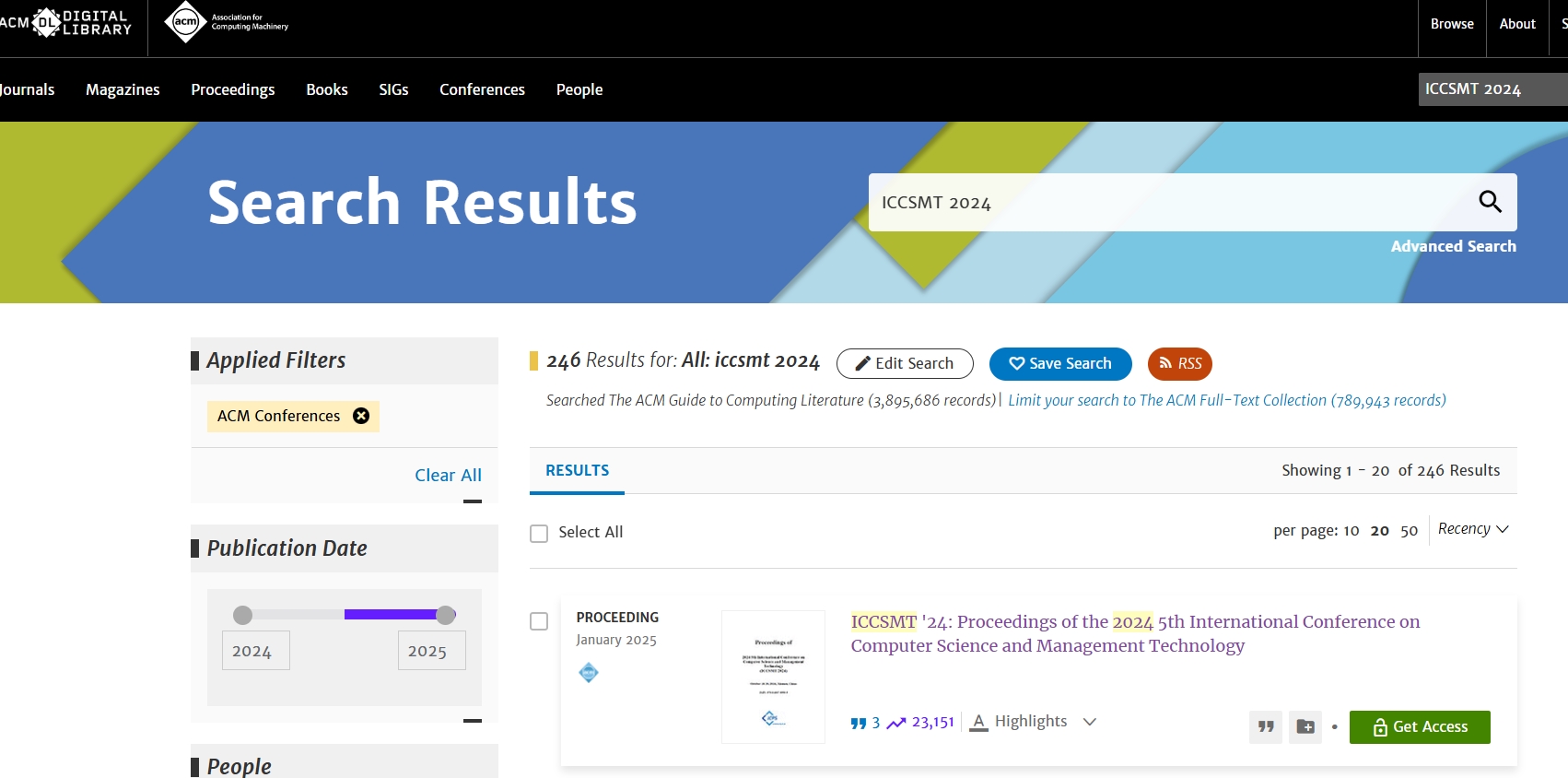Click the Edit Search button
Screen dimensions: 1568x778
pyautogui.click(x=905, y=363)
